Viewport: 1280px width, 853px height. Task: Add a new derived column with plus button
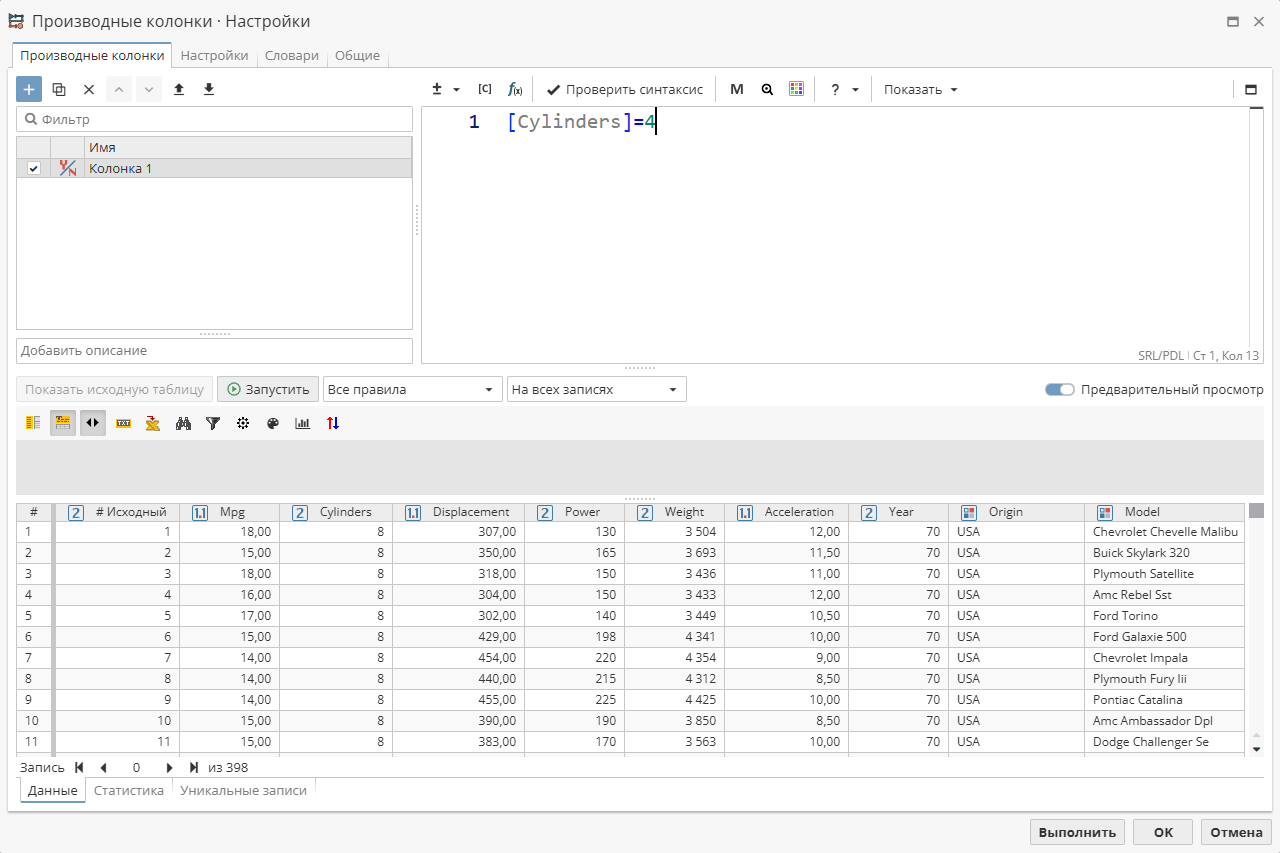point(29,89)
